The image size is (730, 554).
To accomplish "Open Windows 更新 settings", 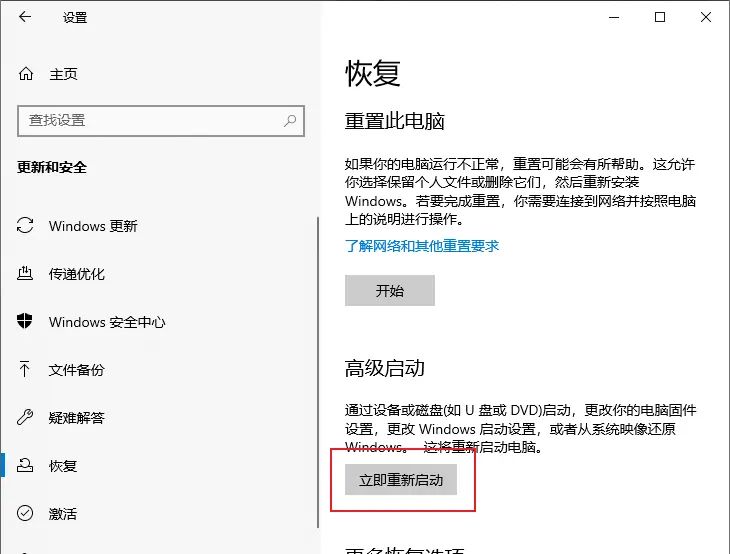I will (x=93, y=226).
